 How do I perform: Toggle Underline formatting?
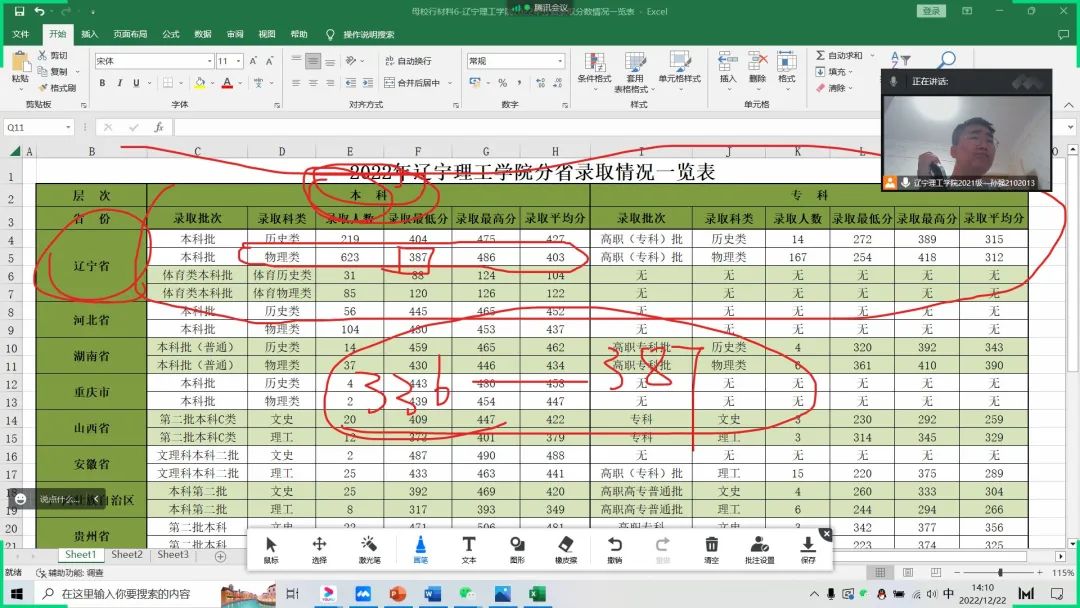136,83
